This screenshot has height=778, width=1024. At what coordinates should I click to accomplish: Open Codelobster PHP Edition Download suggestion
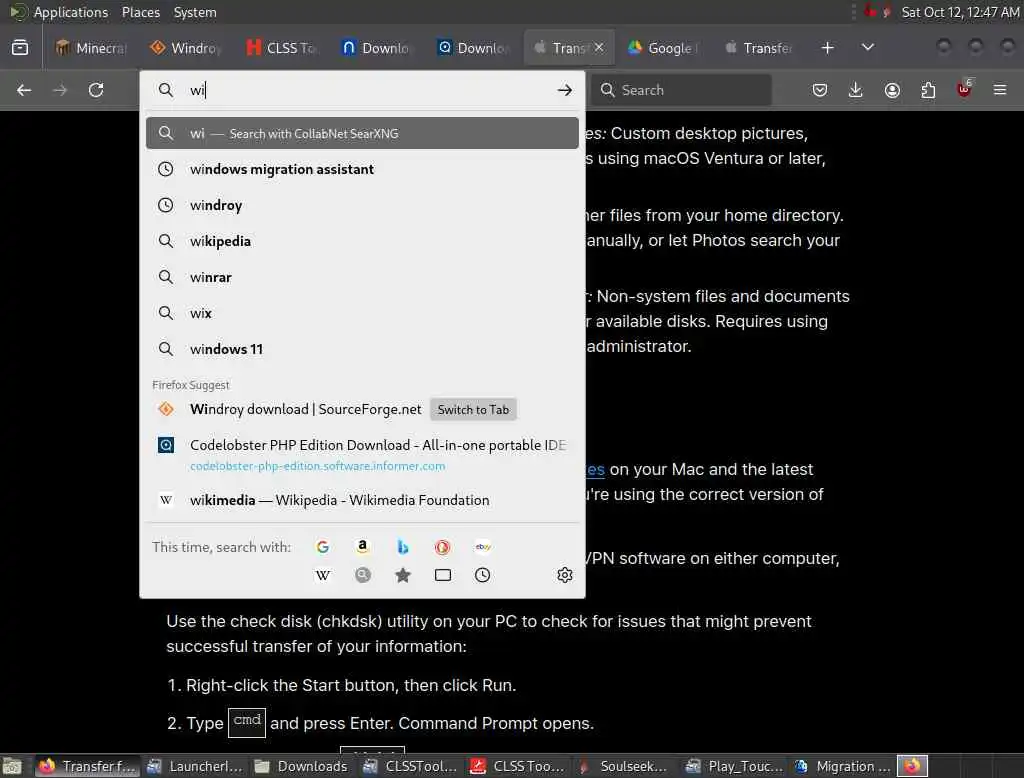point(362,455)
